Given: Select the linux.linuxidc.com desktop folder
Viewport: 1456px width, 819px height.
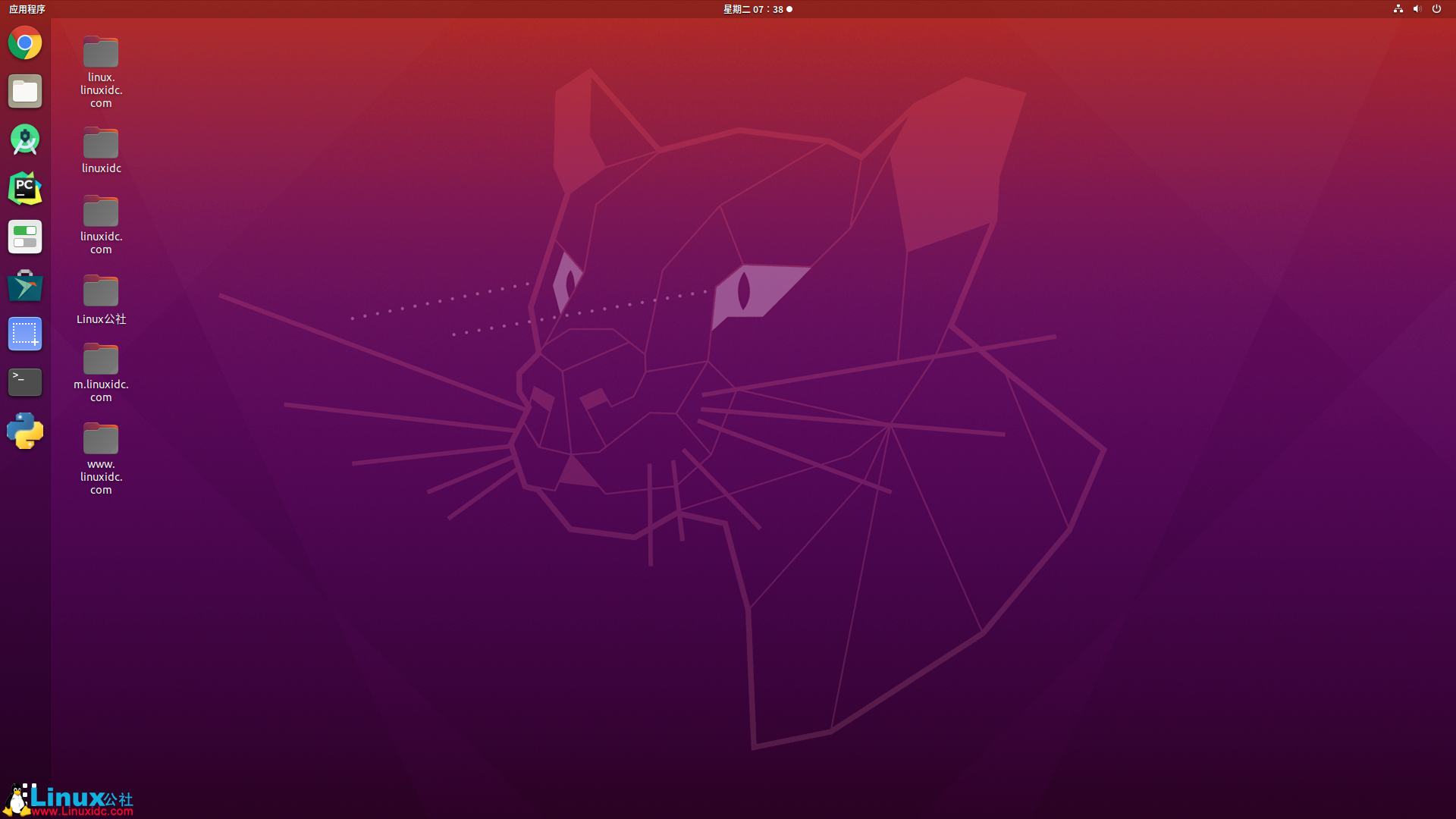Looking at the screenshot, I should point(101,72).
